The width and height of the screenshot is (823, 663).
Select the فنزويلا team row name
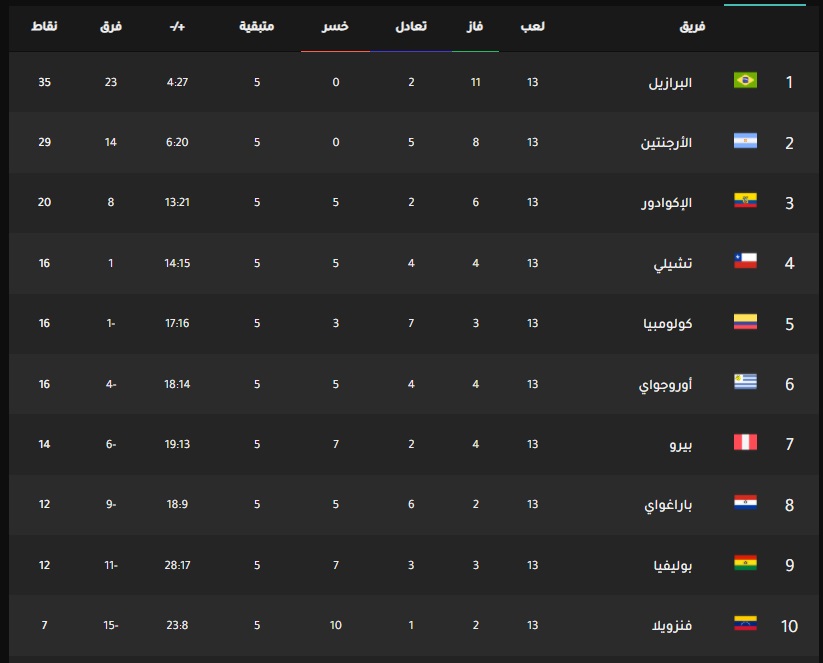tap(672, 626)
